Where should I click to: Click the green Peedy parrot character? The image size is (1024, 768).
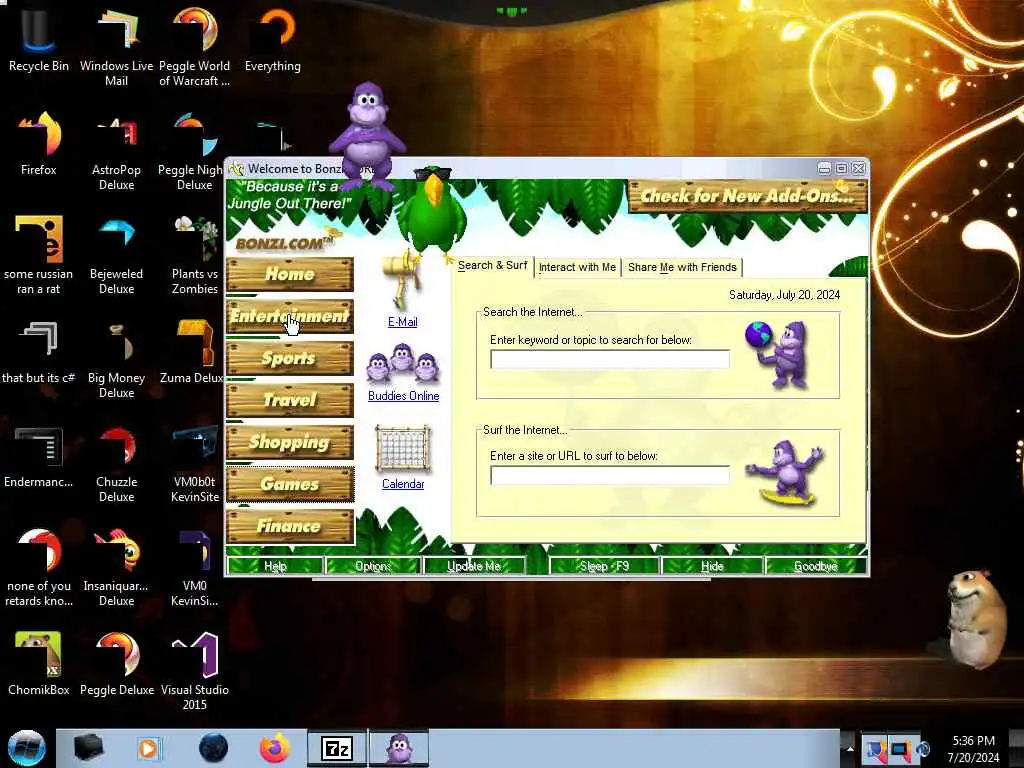tap(432, 210)
